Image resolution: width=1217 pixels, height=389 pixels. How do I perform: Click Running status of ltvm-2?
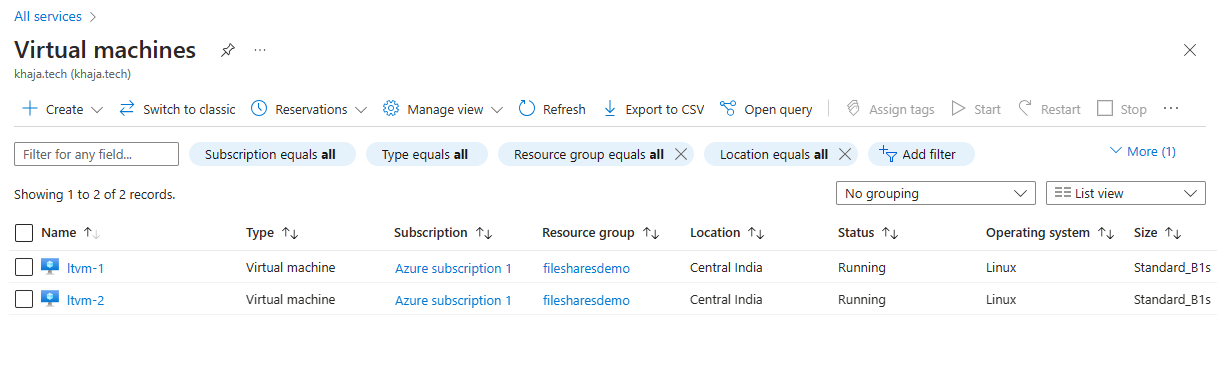click(862, 299)
